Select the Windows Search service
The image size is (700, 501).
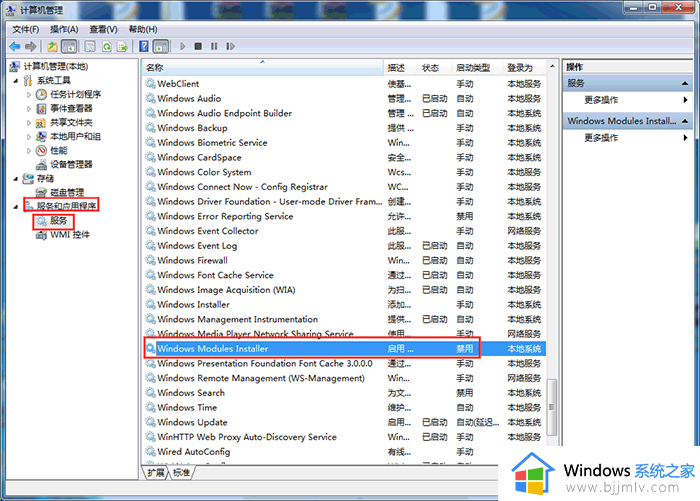(x=344, y=393)
